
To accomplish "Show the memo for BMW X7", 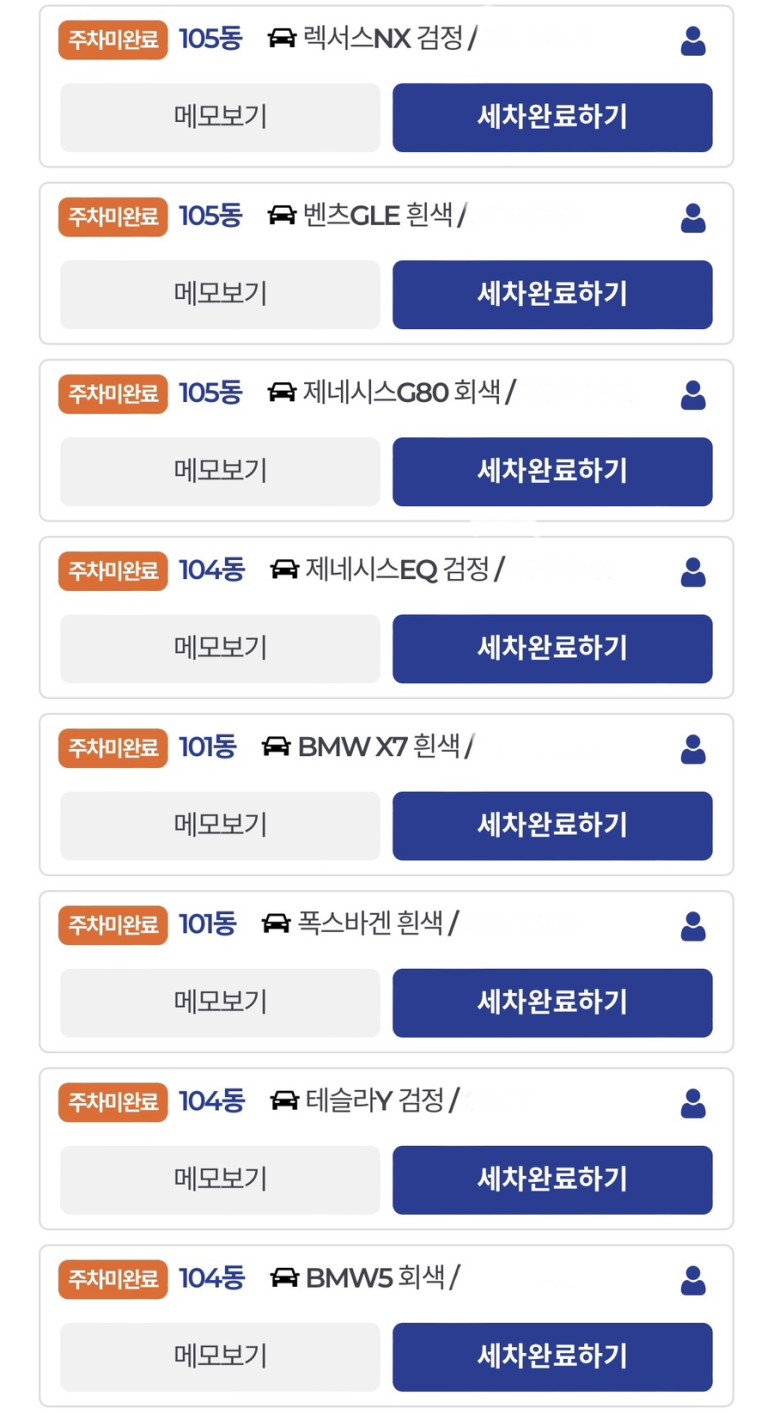I will [x=220, y=825].
